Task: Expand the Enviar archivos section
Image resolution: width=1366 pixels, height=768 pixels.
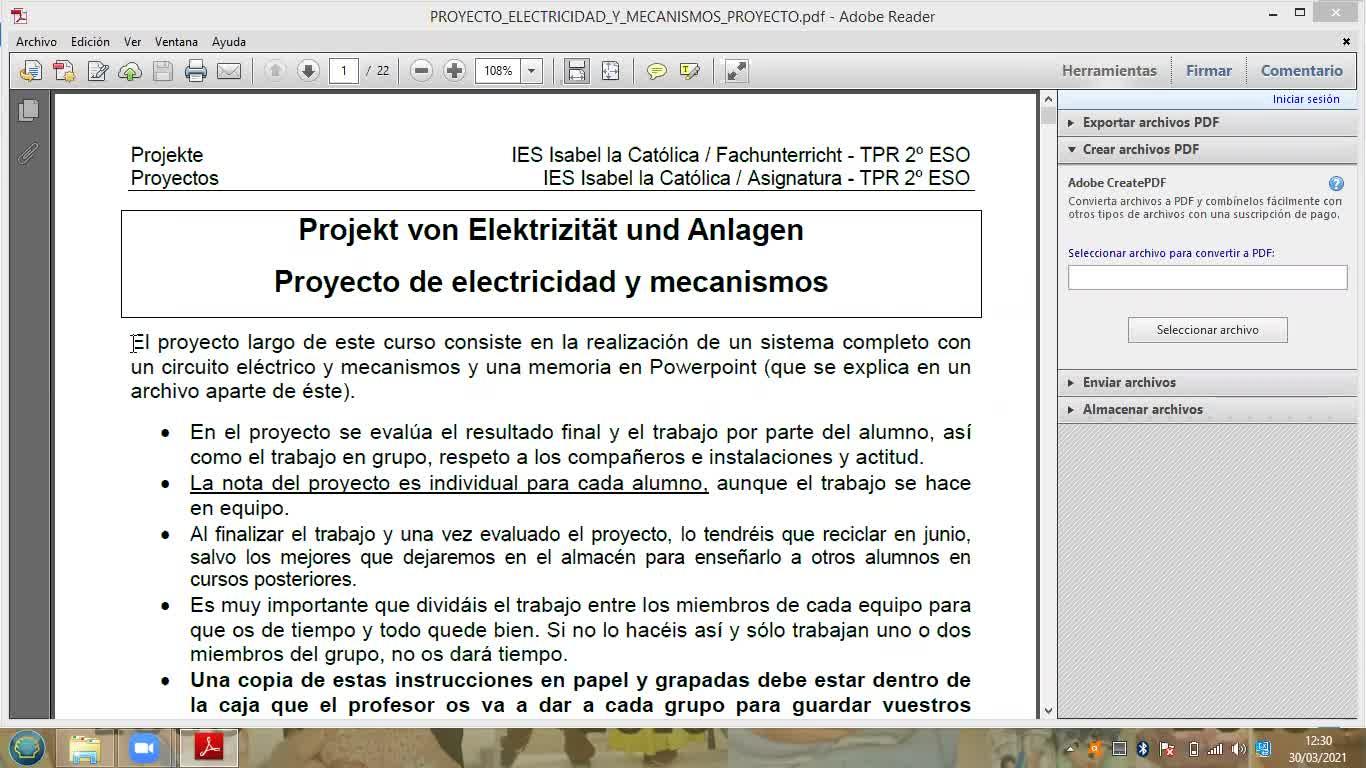Action: pos(1129,382)
